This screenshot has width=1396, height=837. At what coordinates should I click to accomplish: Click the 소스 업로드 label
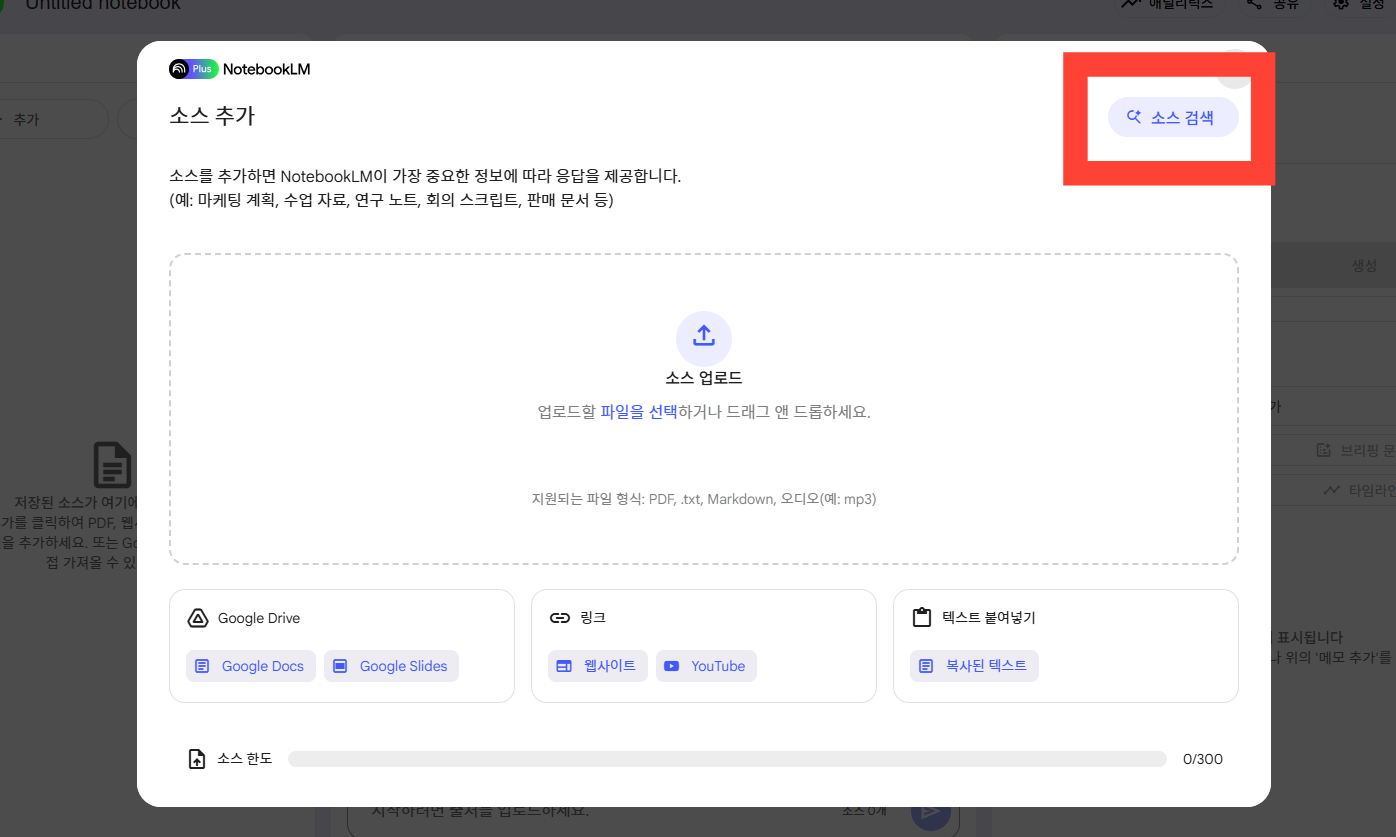point(704,378)
